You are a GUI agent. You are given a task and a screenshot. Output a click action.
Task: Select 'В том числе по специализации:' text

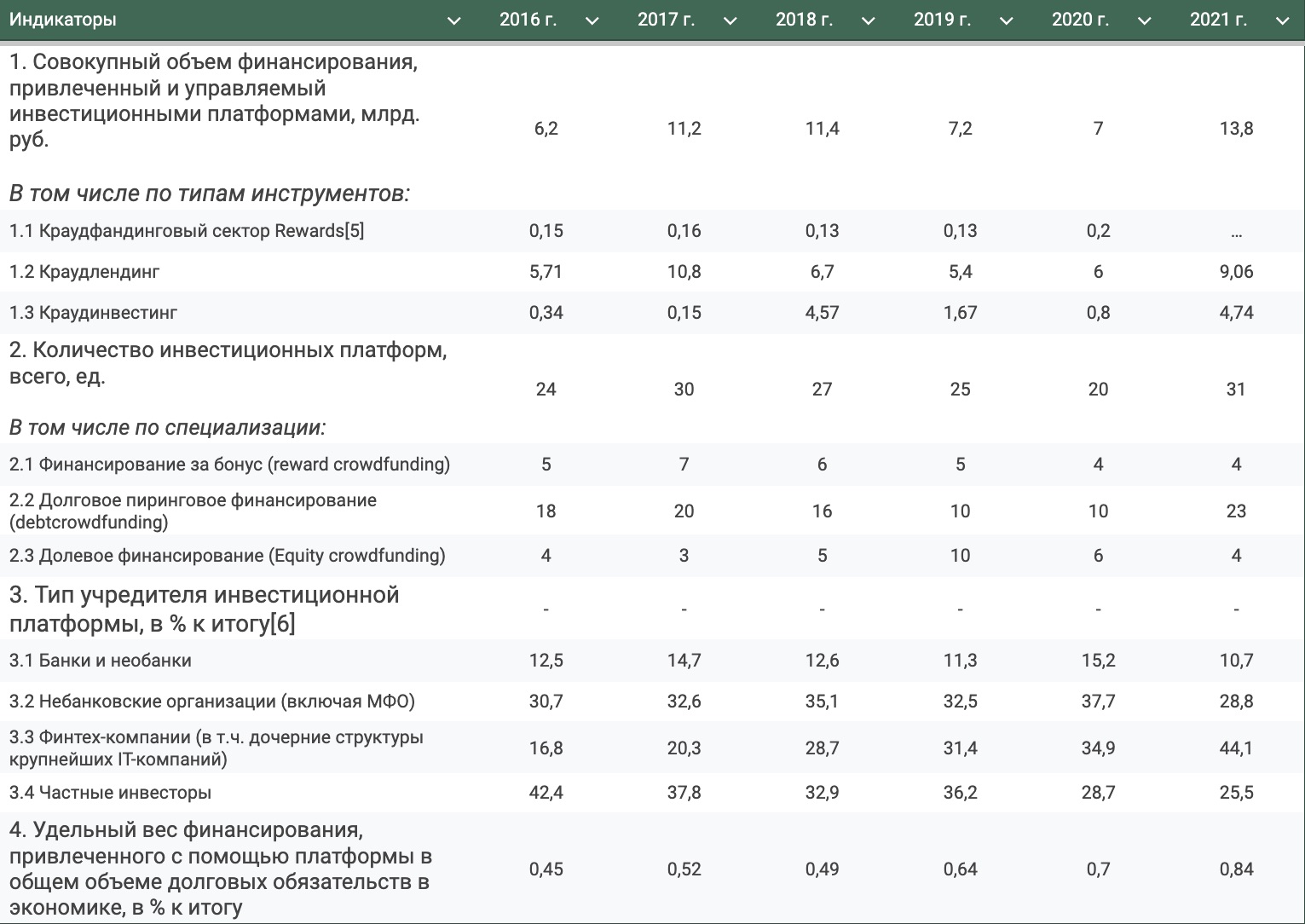(169, 427)
